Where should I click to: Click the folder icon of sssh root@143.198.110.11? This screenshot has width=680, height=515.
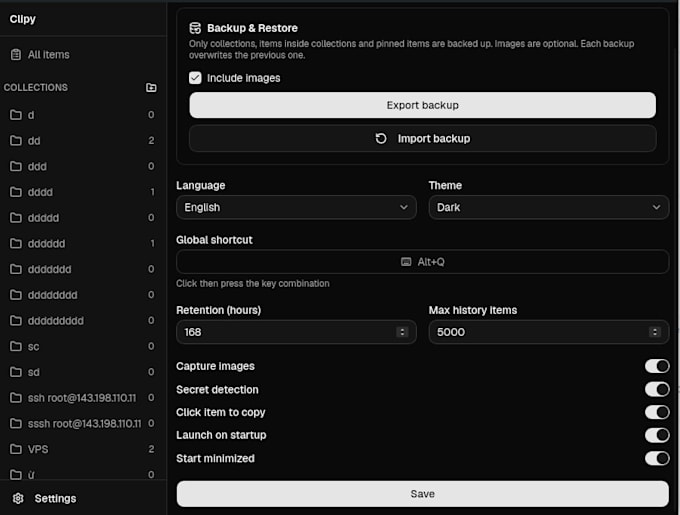tap(16, 424)
